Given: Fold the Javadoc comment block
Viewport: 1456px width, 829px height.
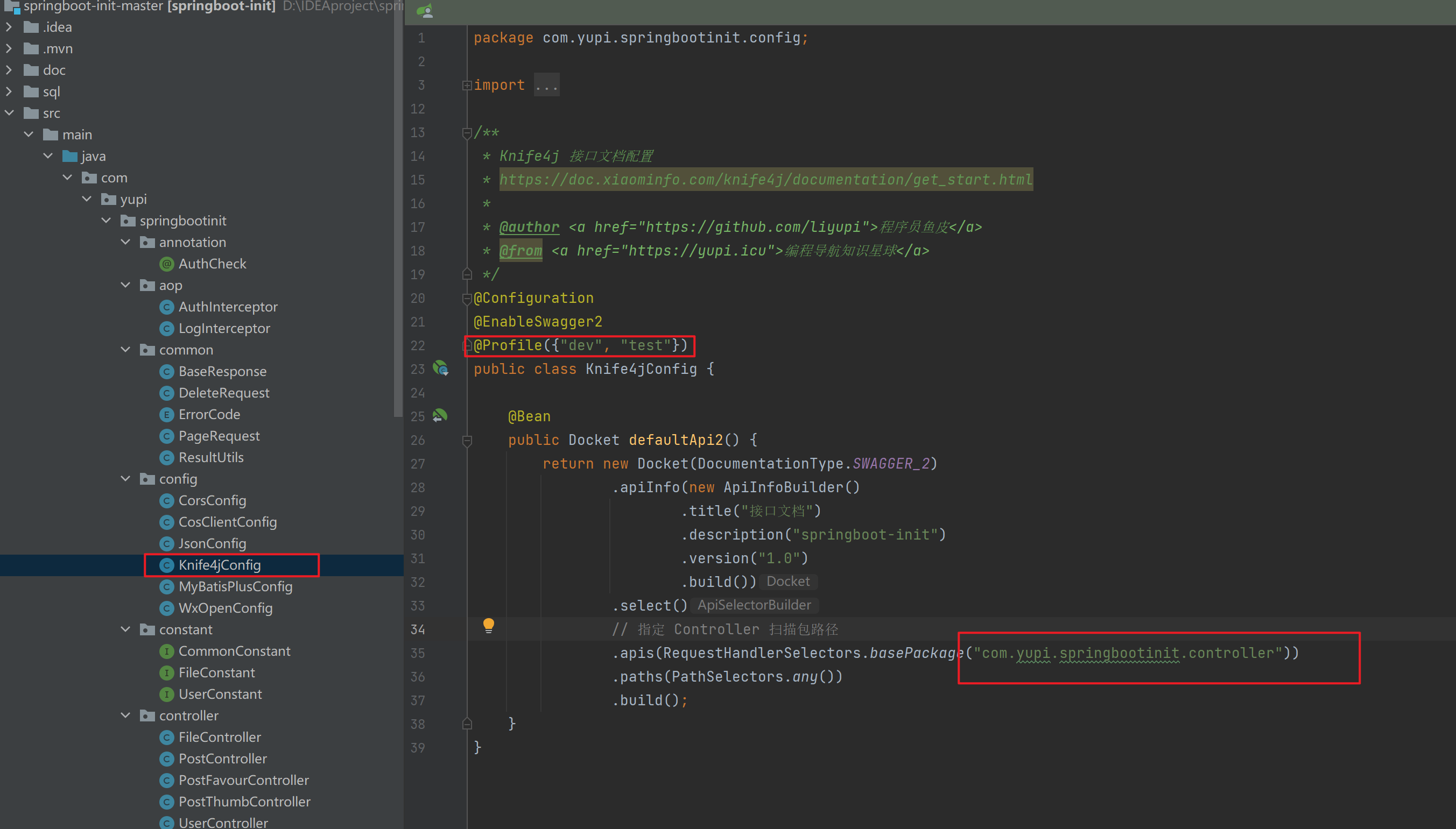Looking at the screenshot, I should 467,133.
